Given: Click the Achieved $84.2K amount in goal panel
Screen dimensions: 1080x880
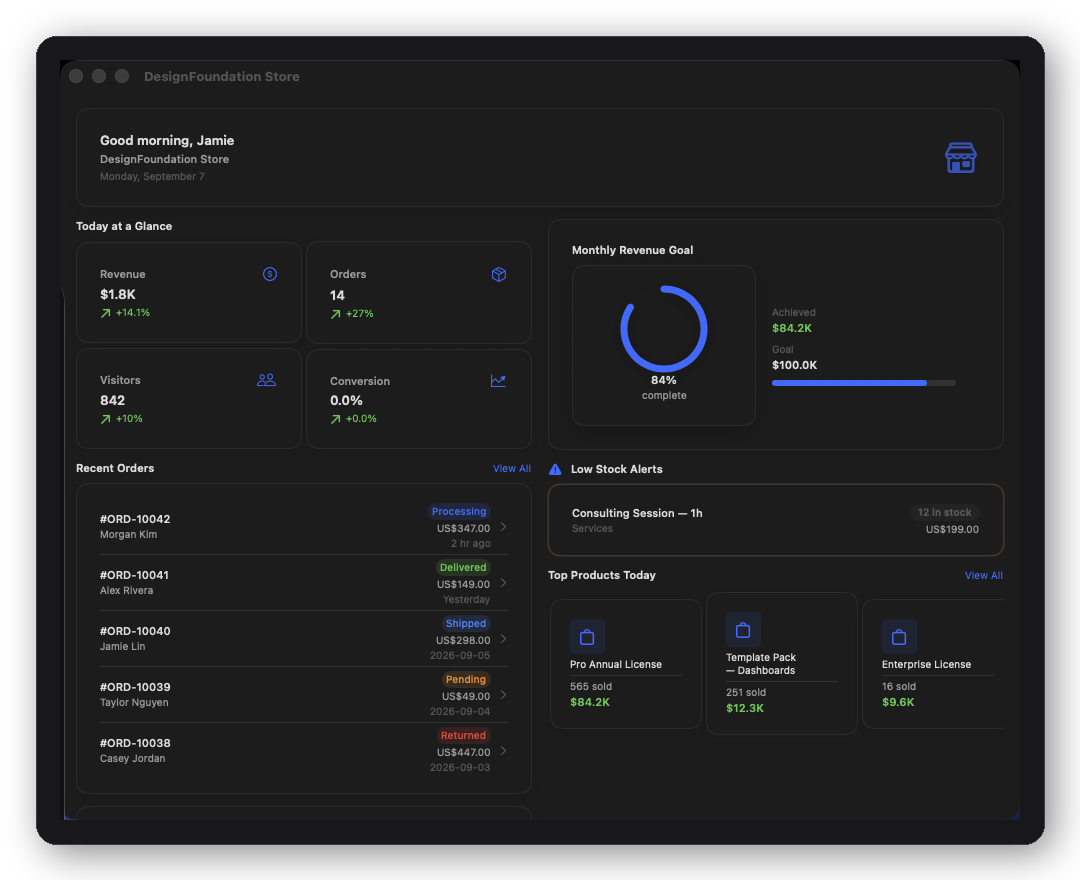Looking at the screenshot, I should click(x=791, y=328).
